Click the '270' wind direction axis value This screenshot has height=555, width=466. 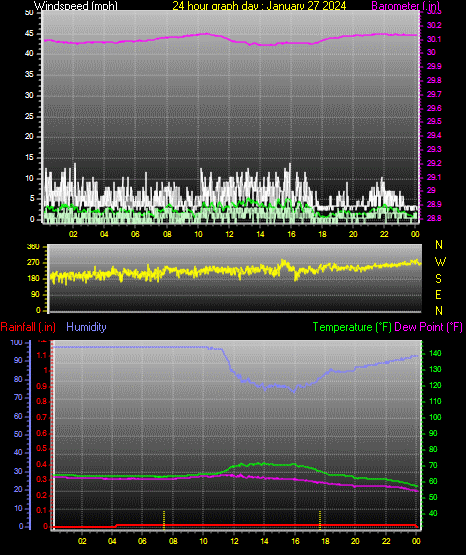33,263
